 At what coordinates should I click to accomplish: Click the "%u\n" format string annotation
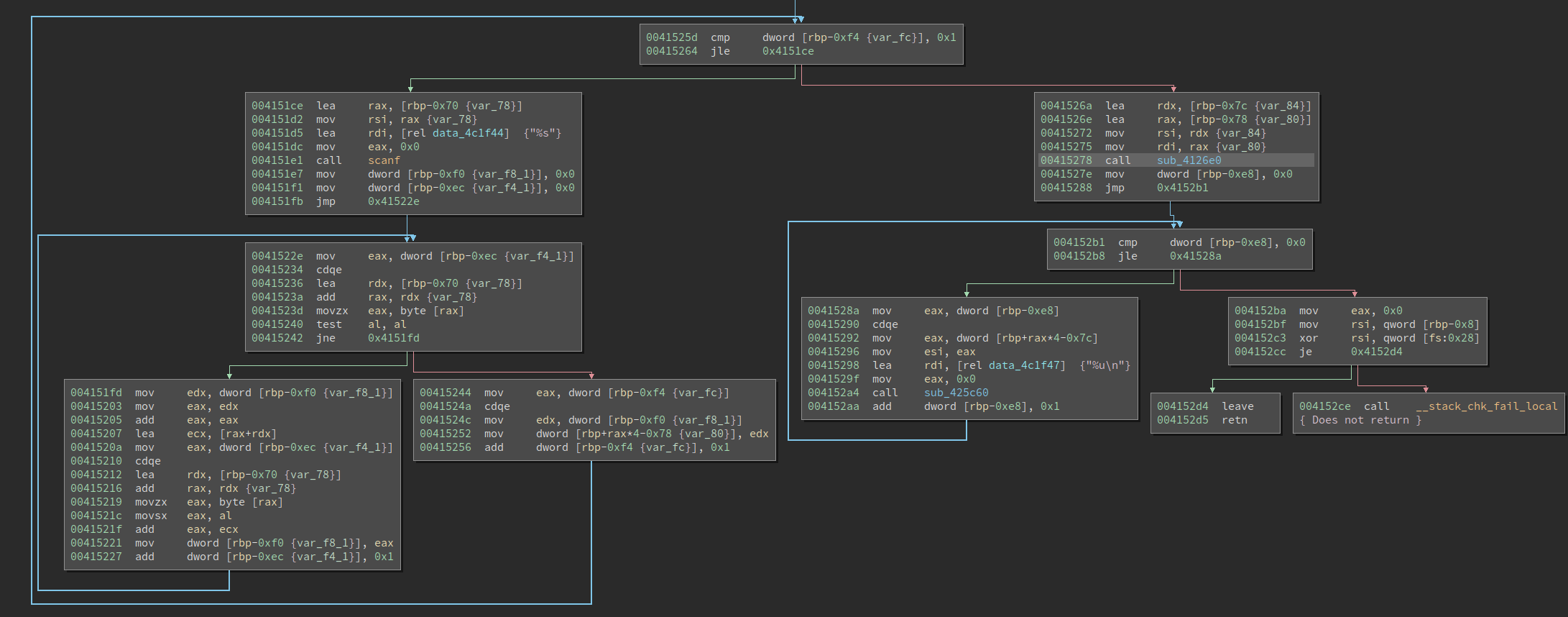(x=1105, y=365)
